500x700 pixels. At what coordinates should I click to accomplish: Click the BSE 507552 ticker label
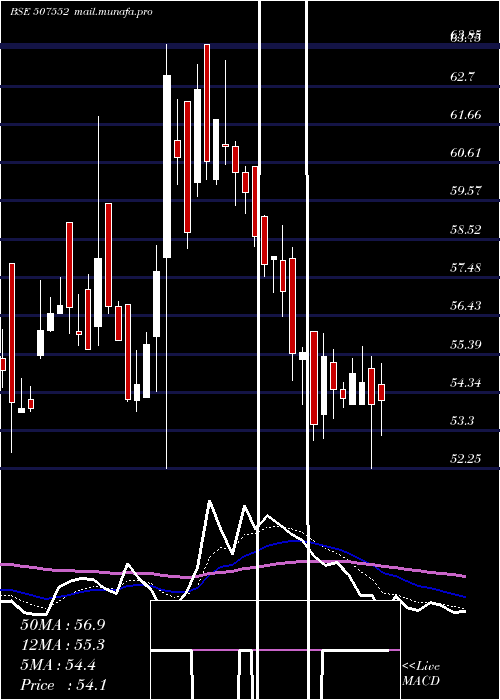(39, 12)
